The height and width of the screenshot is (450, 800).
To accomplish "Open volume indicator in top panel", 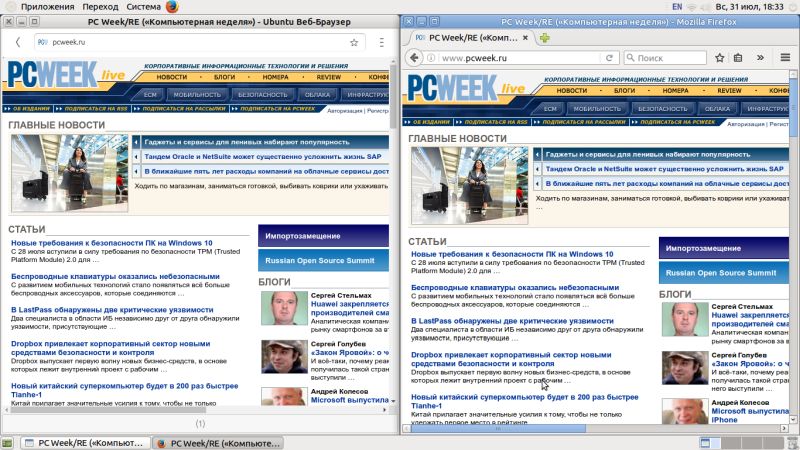I will (x=706, y=7).
